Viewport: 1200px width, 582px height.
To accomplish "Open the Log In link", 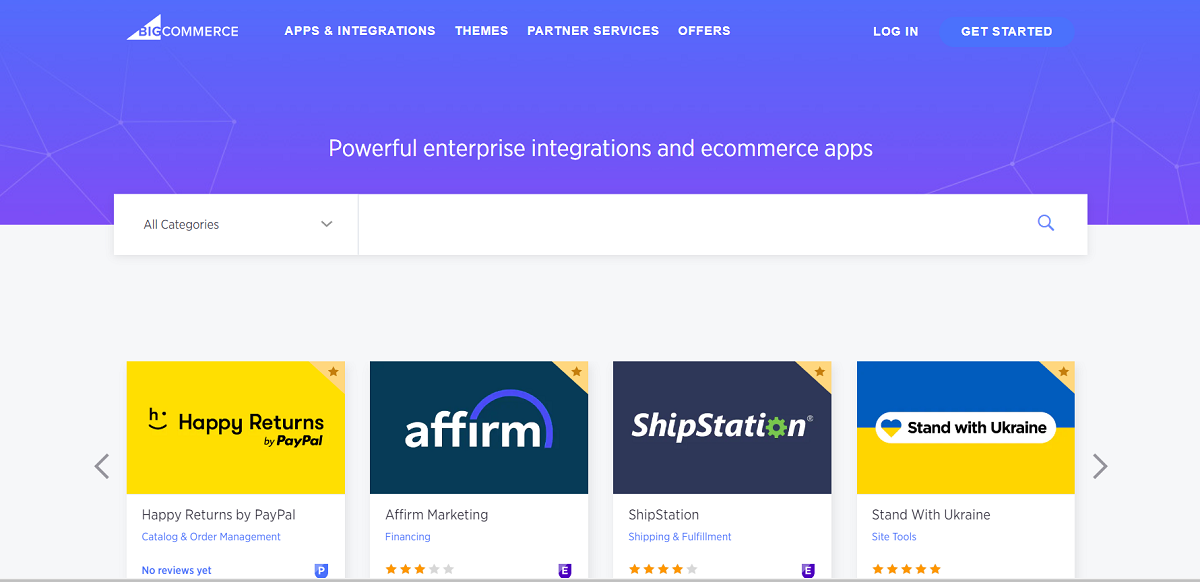I will [x=895, y=31].
